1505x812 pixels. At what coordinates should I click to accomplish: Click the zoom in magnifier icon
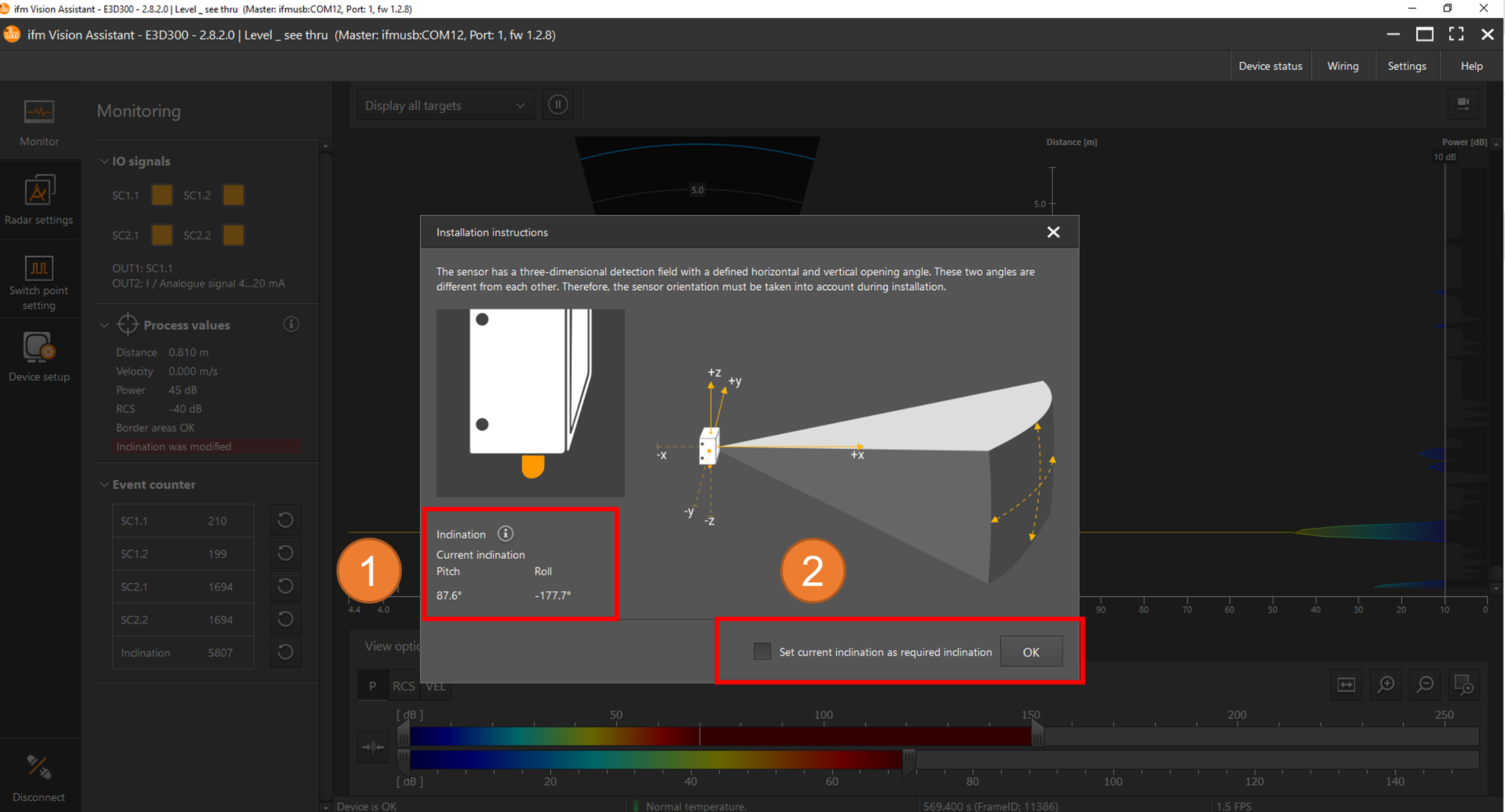pos(1385,685)
